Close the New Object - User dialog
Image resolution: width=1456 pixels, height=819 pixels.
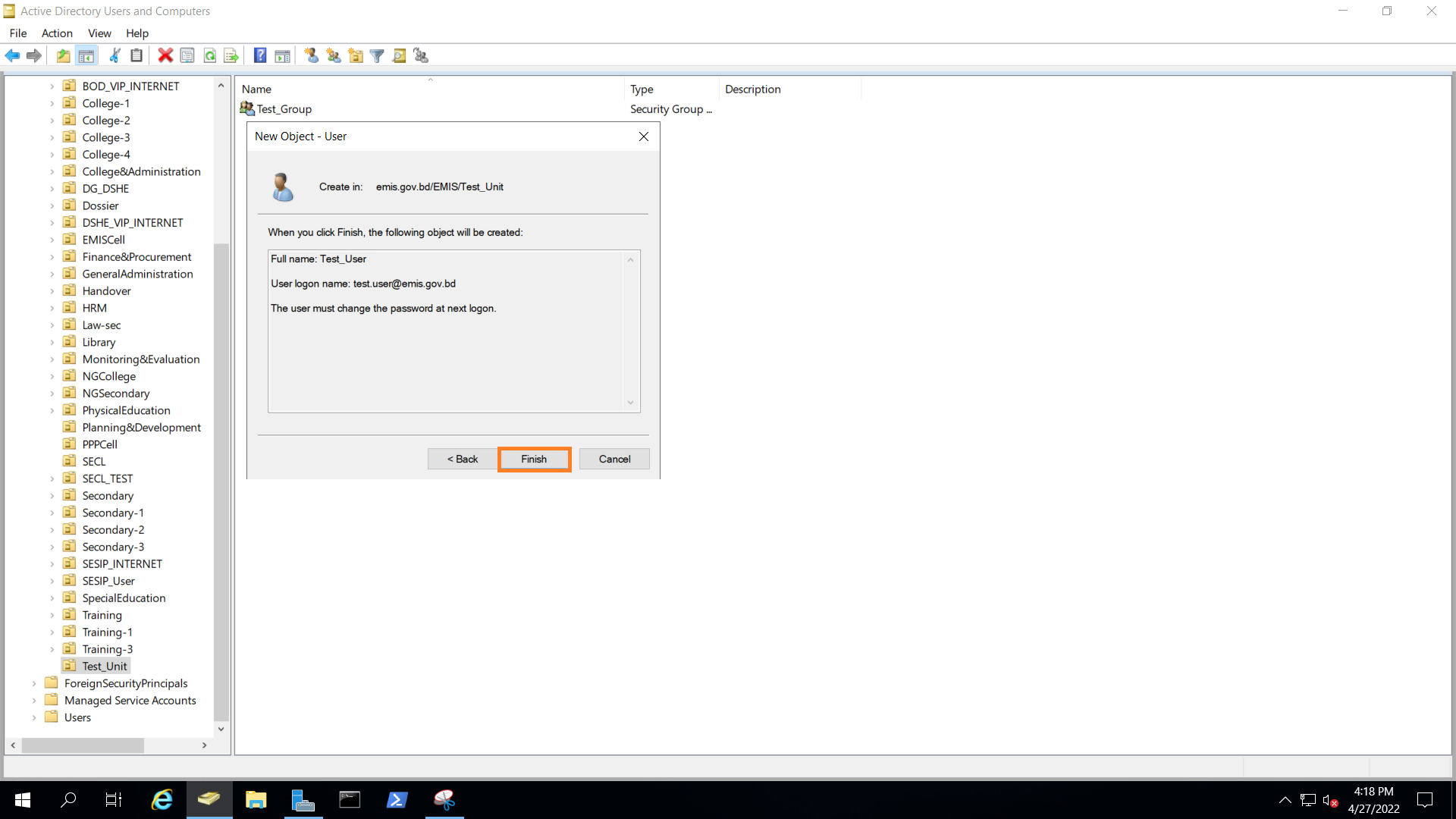pyautogui.click(x=644, y=136)
